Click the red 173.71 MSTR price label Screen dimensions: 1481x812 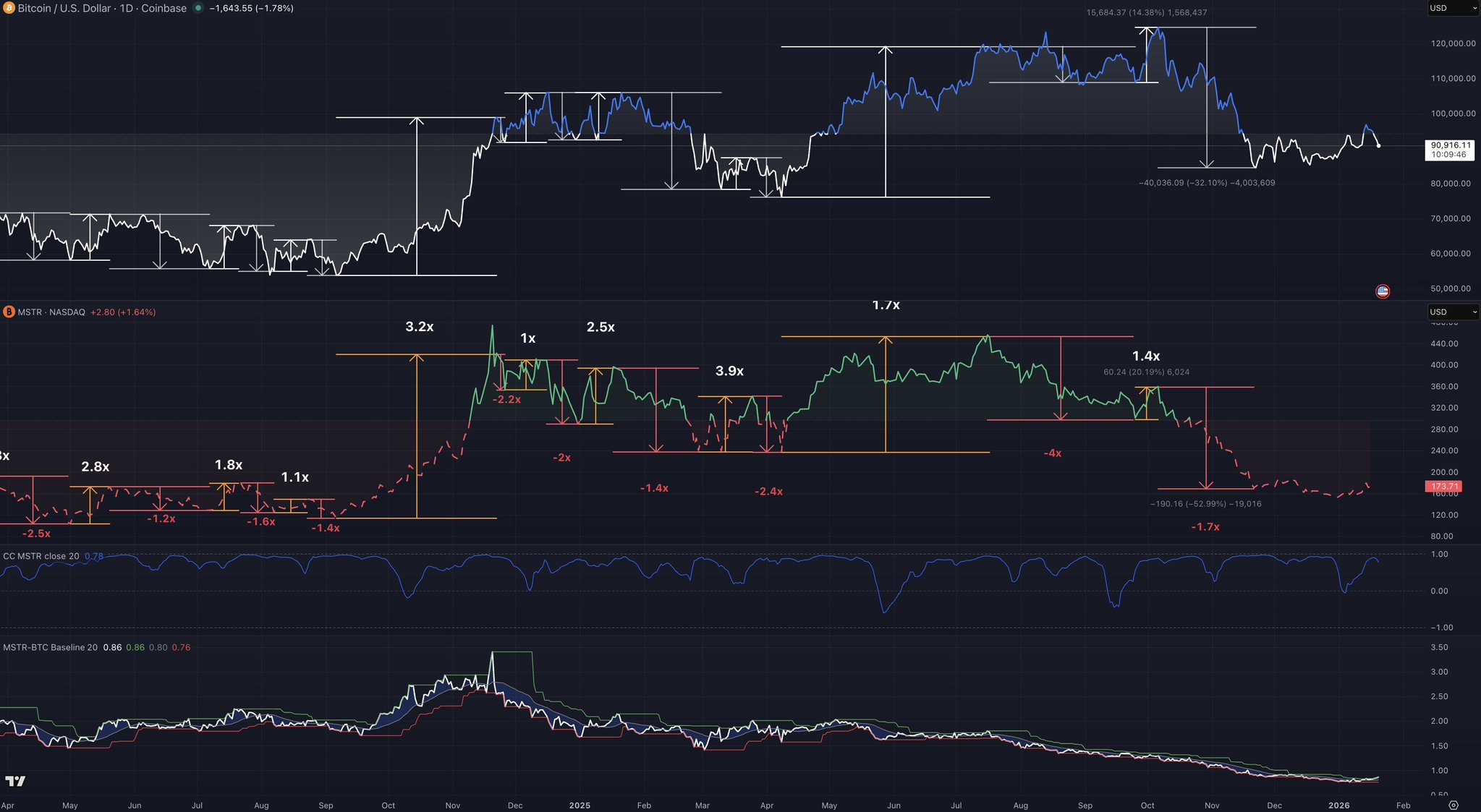[x=1443, y=487]
